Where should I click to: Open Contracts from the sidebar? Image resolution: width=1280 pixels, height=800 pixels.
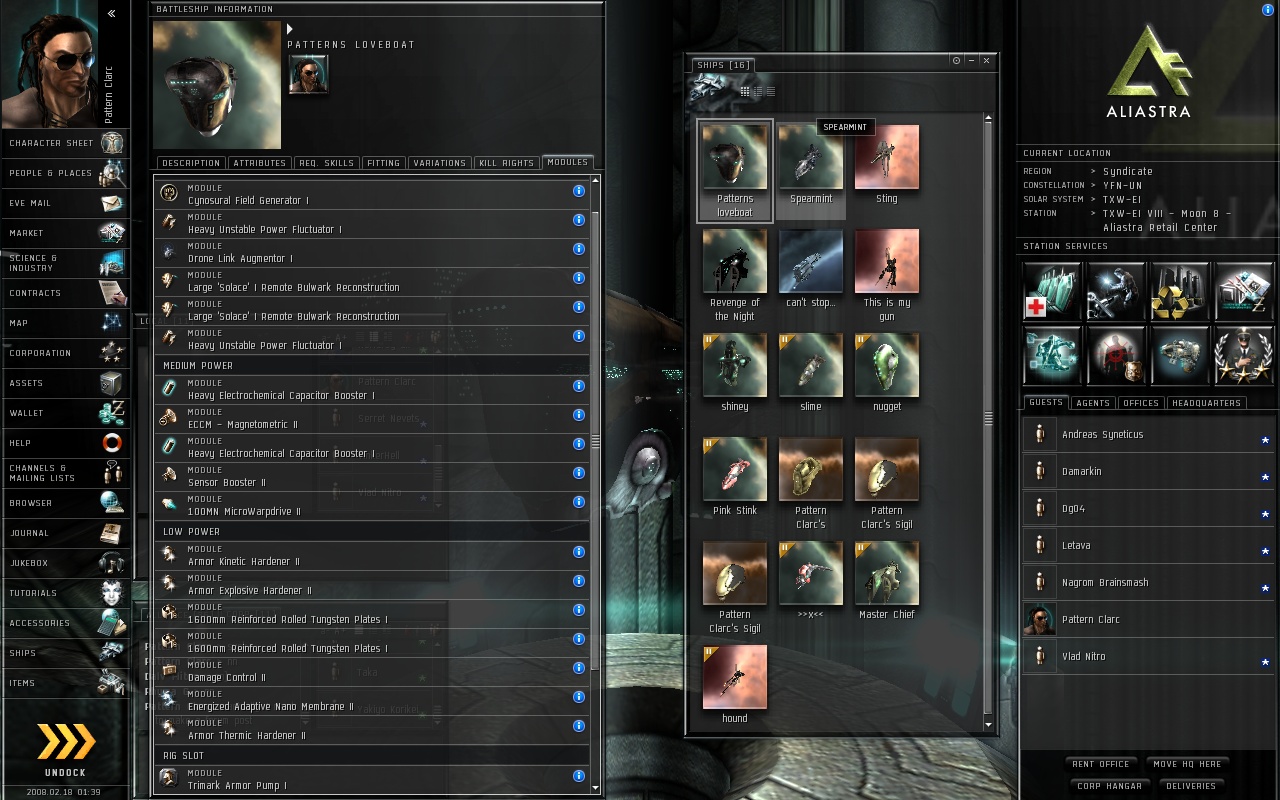[65, 293]
